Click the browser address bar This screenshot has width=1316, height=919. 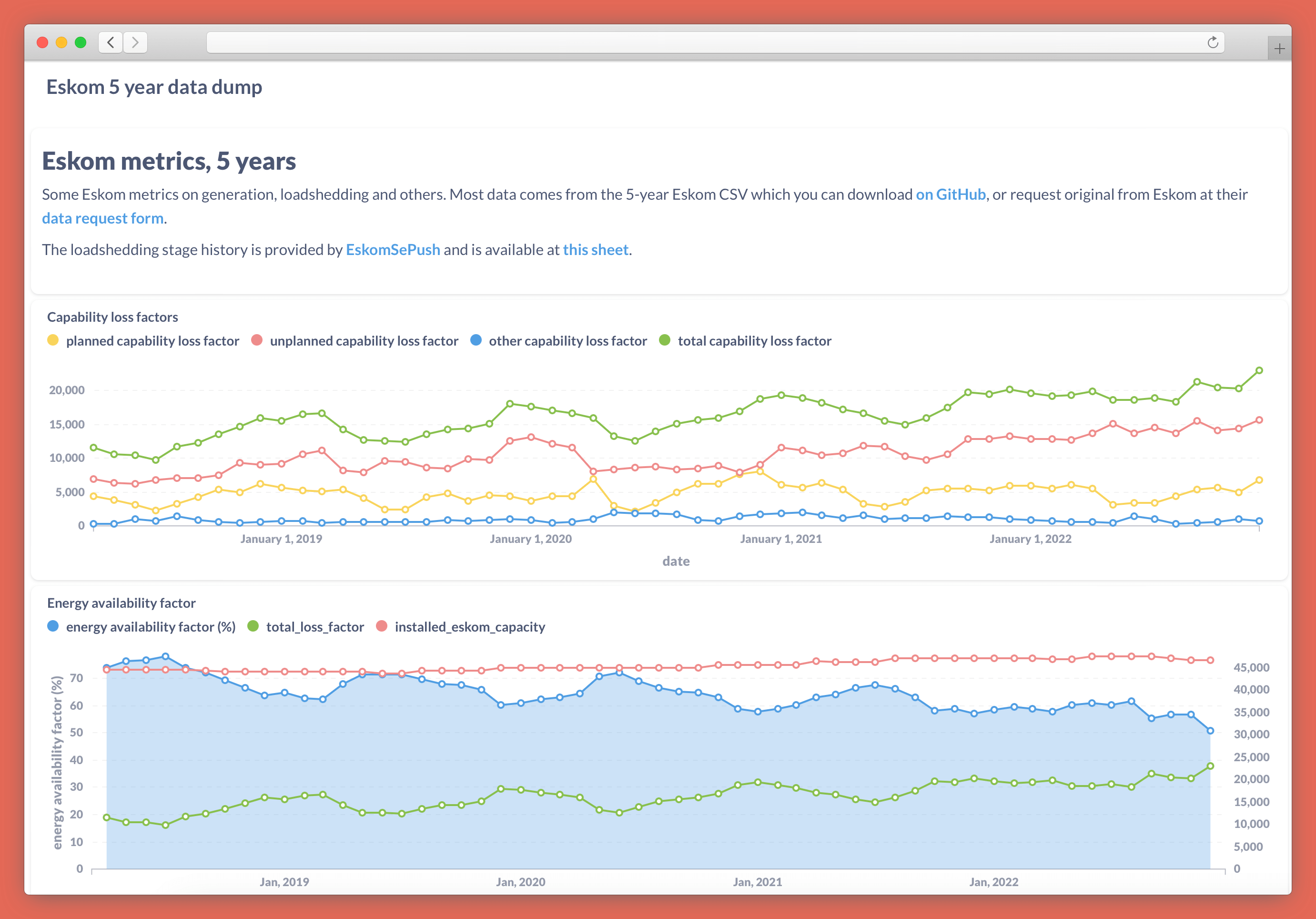715,42
